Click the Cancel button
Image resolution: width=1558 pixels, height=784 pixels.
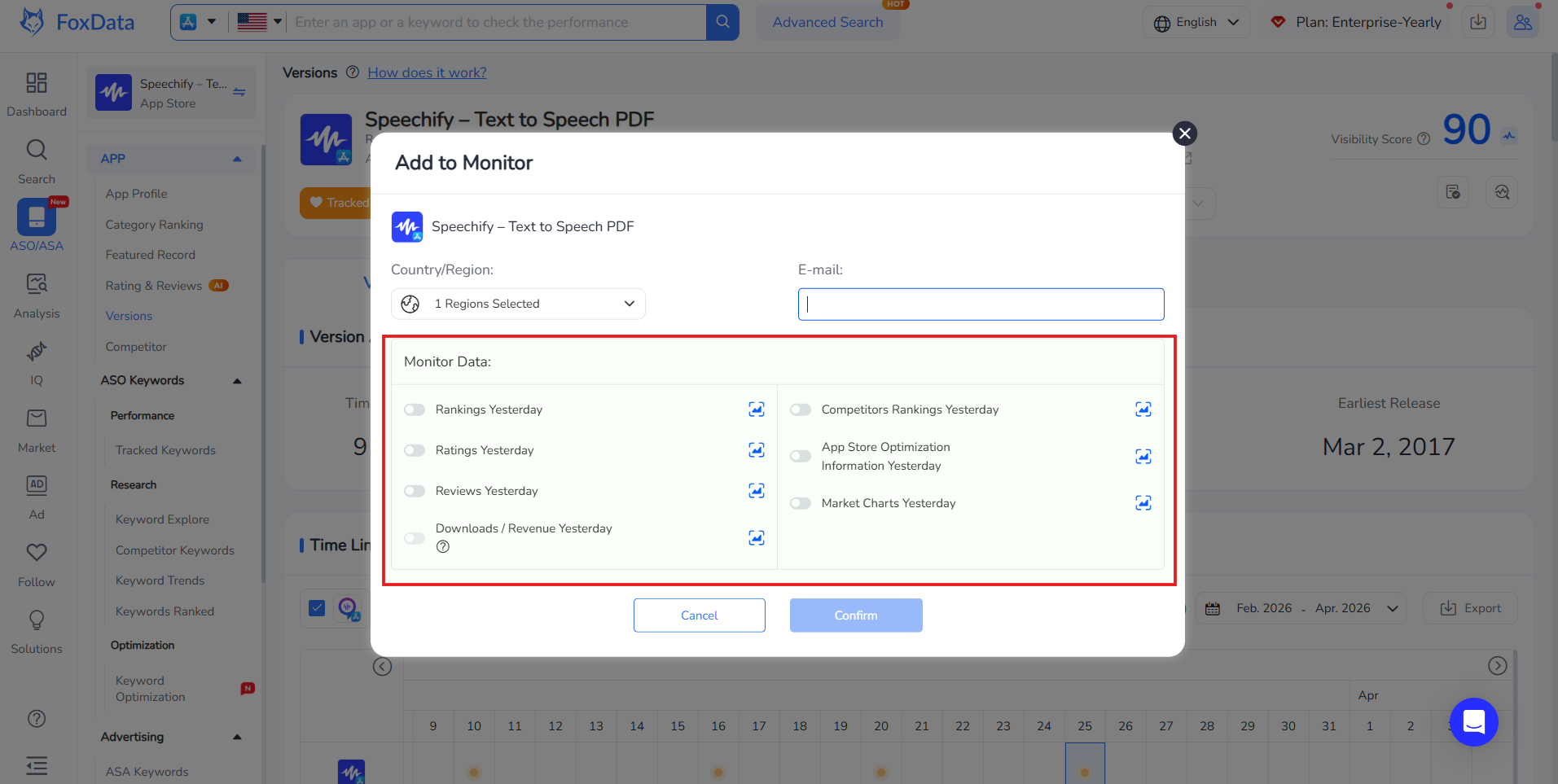(699, 615)
